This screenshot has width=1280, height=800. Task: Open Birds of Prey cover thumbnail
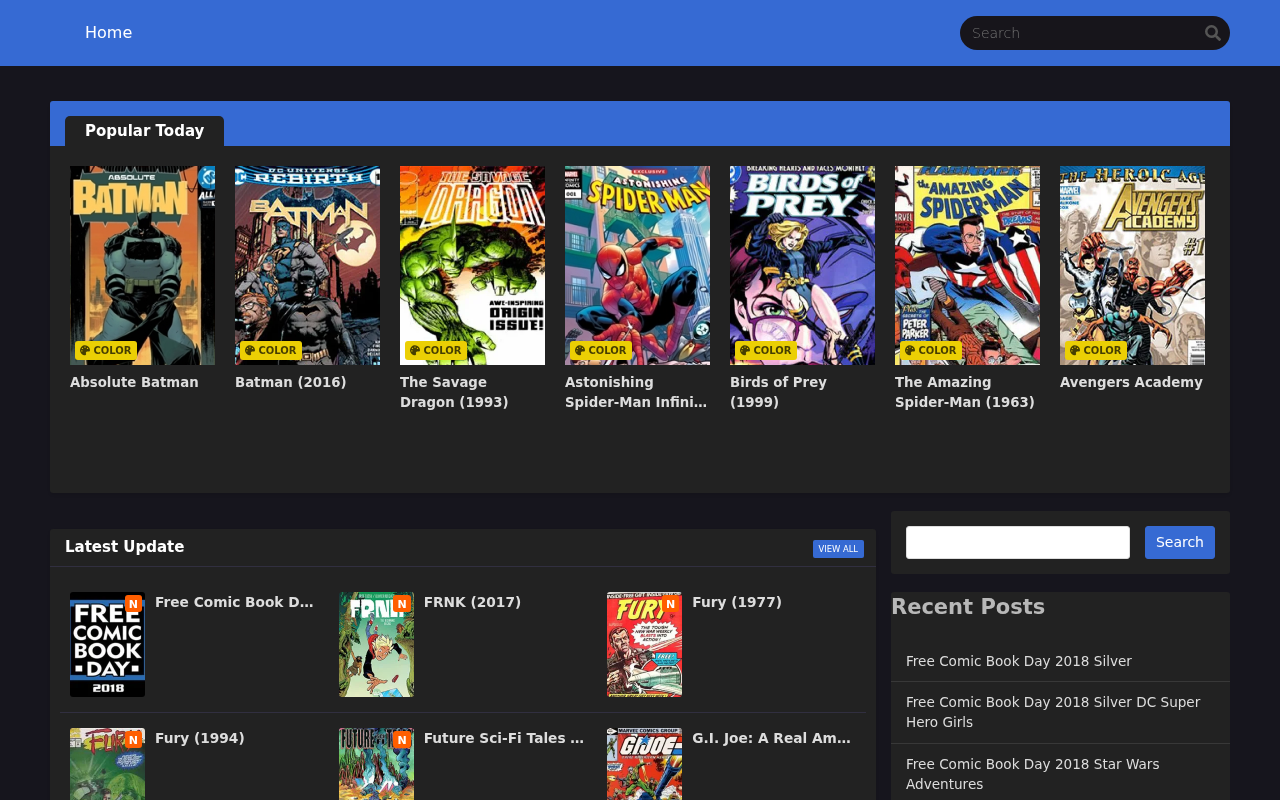802,265
